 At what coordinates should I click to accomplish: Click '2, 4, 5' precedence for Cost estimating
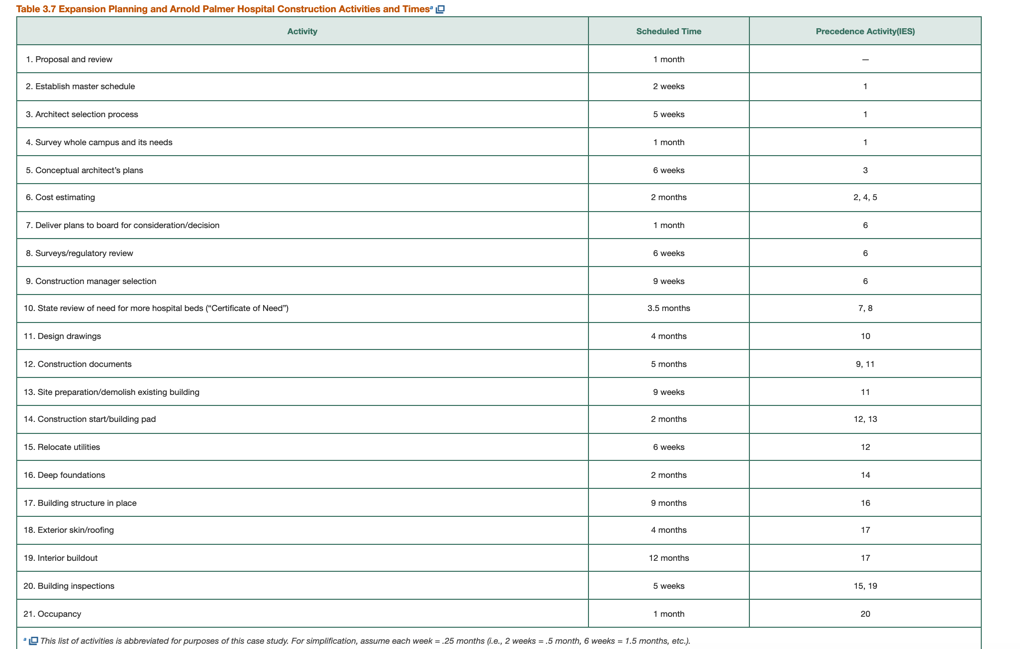pos(865,197)
